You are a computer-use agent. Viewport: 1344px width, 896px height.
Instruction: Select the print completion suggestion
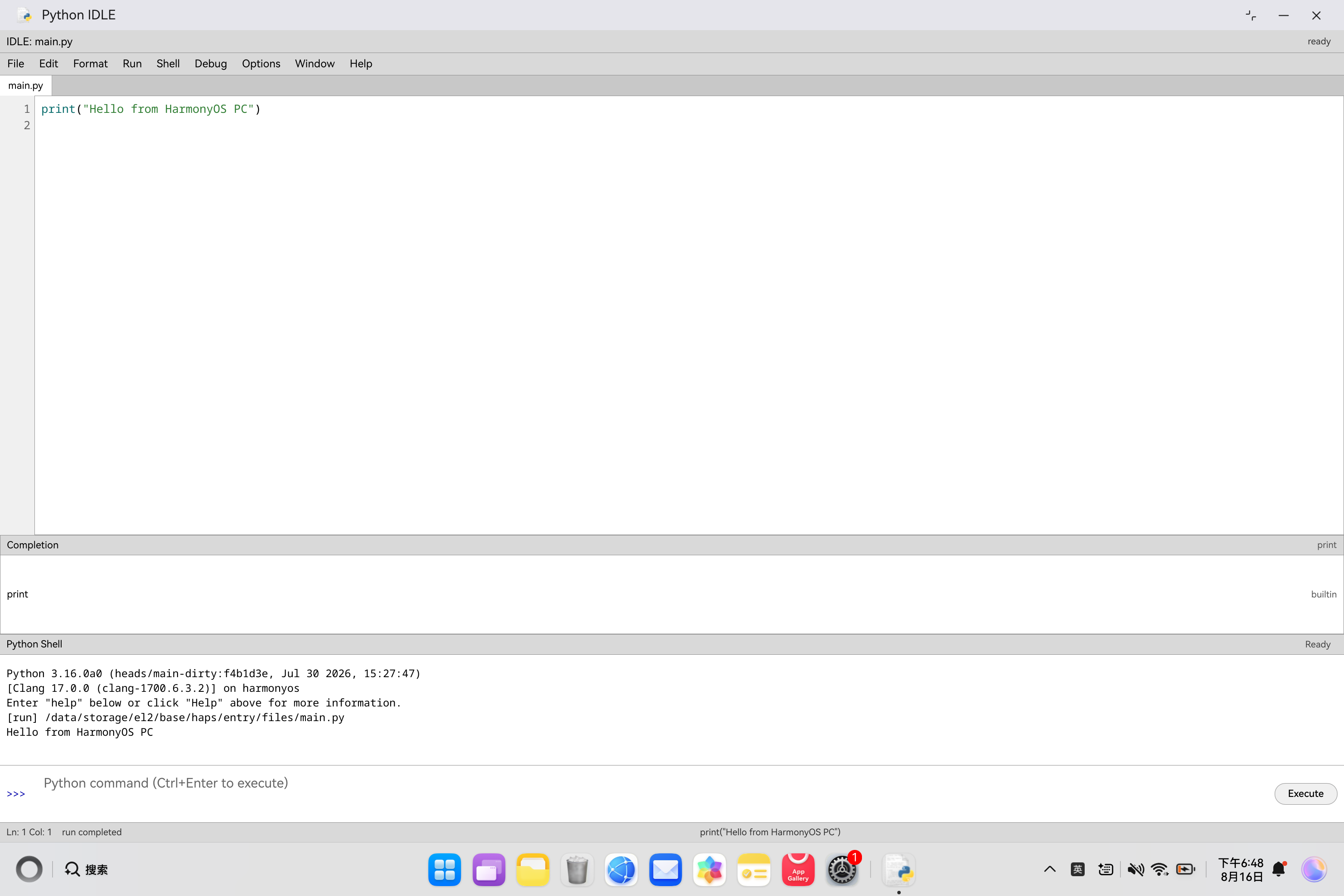672,594
